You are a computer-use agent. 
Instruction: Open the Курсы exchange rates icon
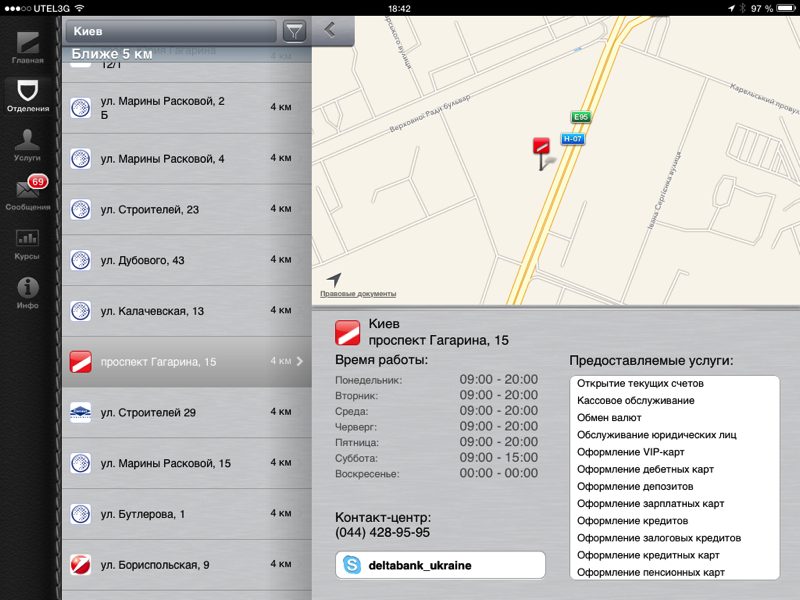point(27,243)
